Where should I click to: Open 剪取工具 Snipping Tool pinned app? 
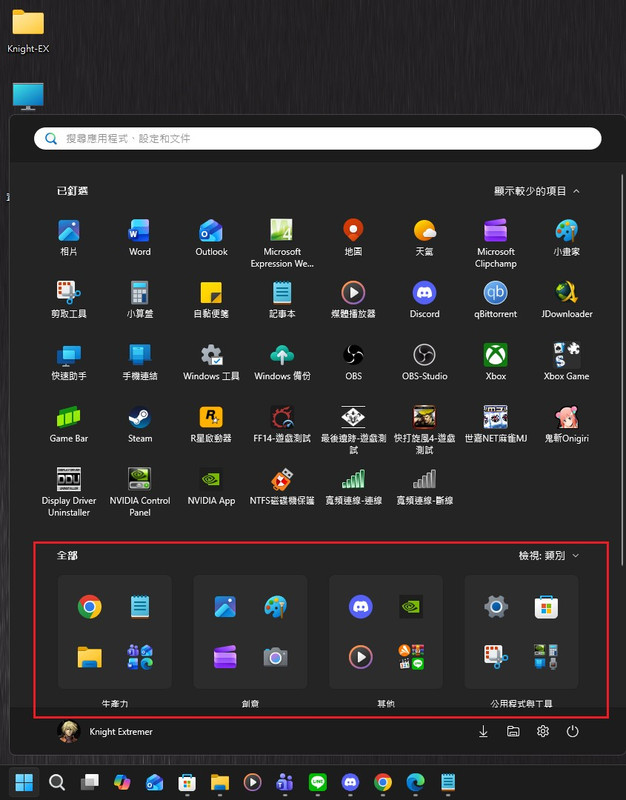[68, 299]
